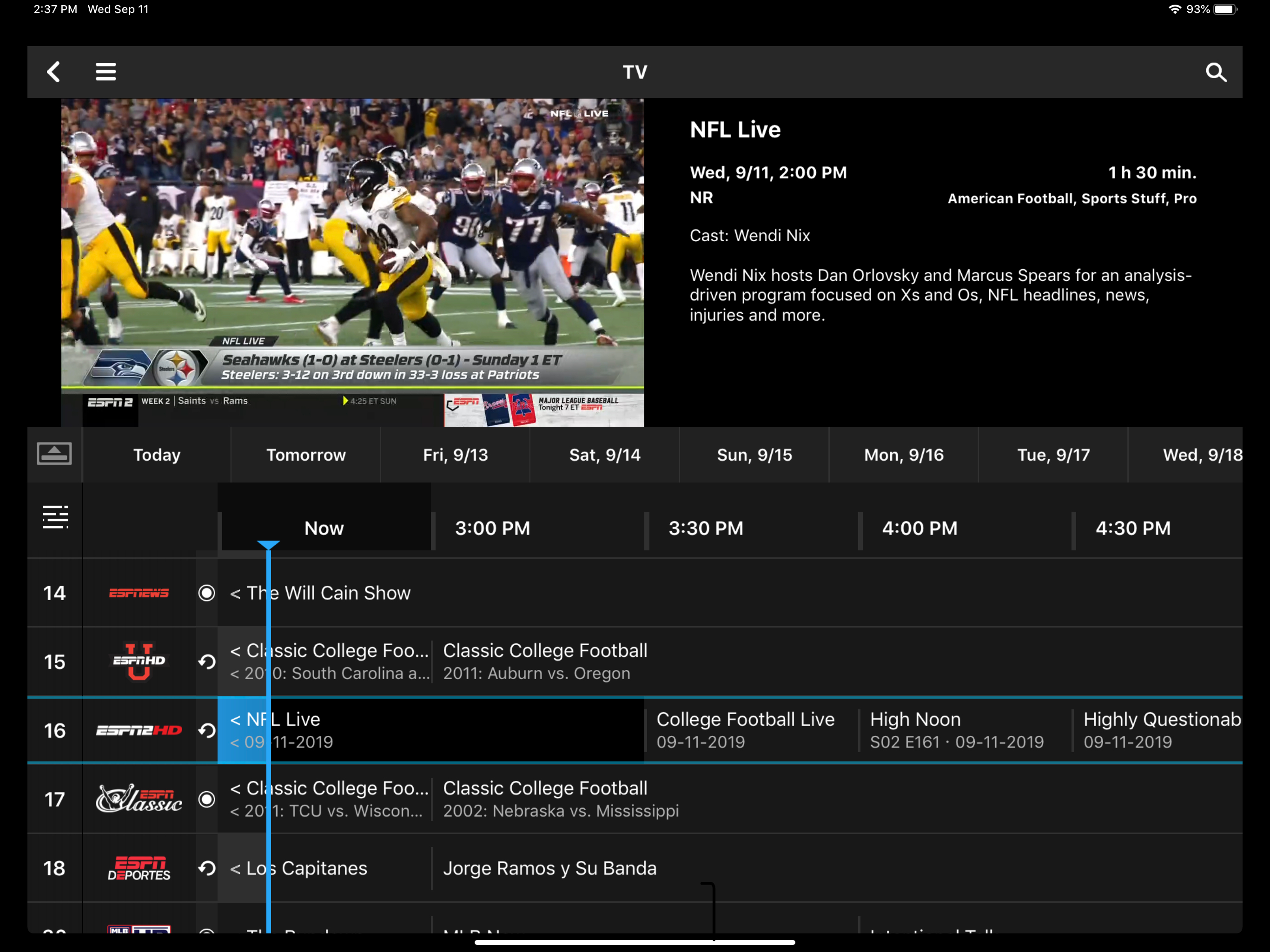Open College Football Live listing
The width and height of the screenshot is (1270, 952).
[751, 730]
